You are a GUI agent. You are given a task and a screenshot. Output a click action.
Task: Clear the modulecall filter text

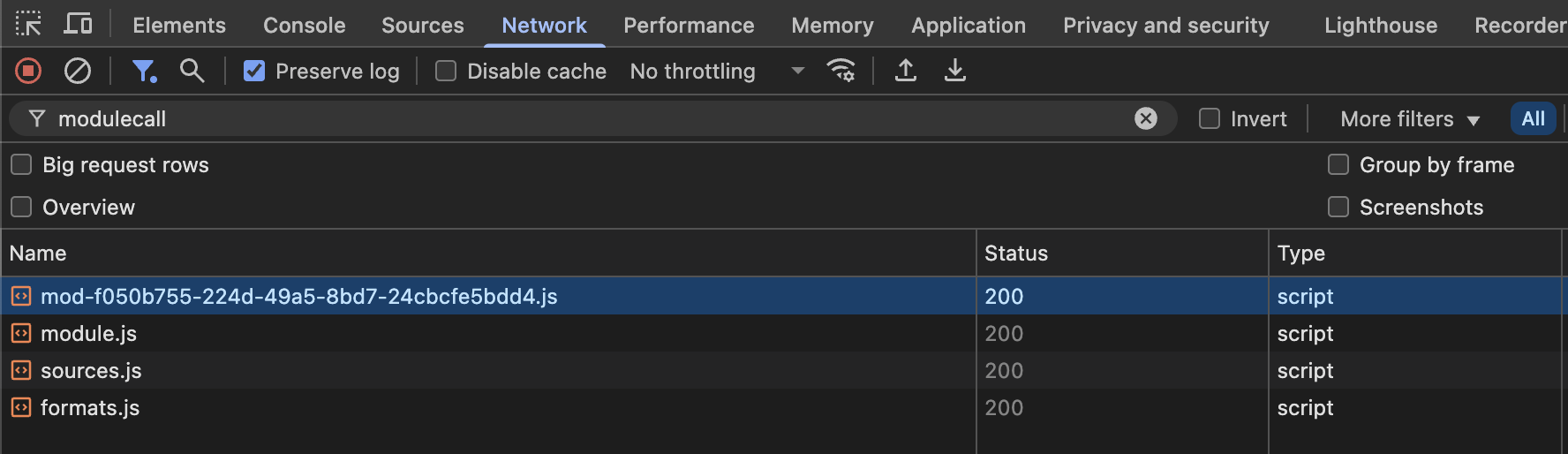[x=1146, y=118]
